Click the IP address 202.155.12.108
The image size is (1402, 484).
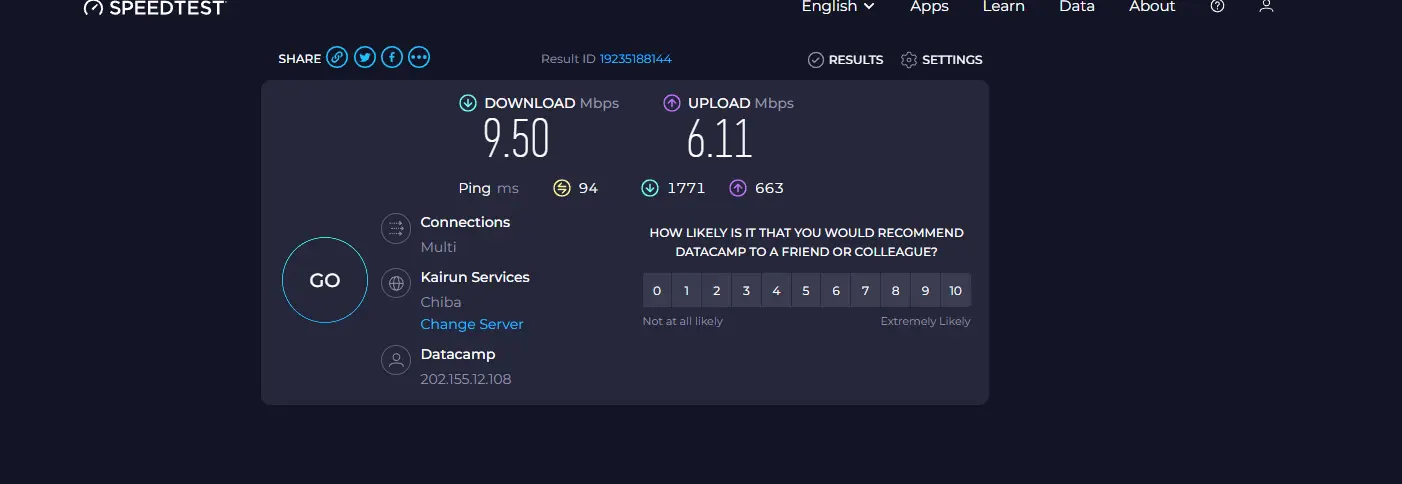(x=466, y=379)
